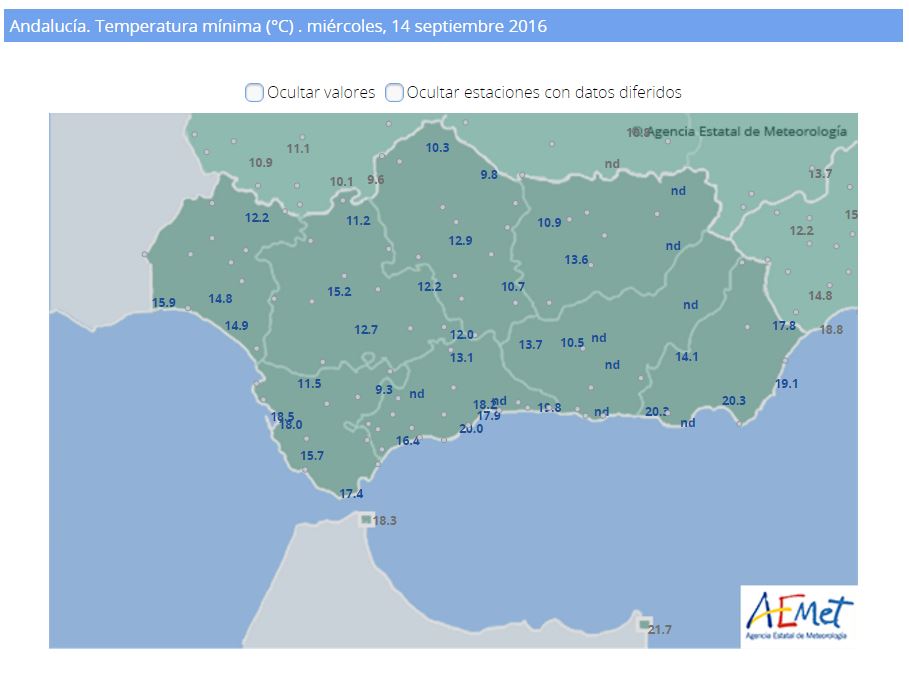Click the 19.1 station on the east coast
The height and width of the screenshot is (677, 909).
coord(787,383)
